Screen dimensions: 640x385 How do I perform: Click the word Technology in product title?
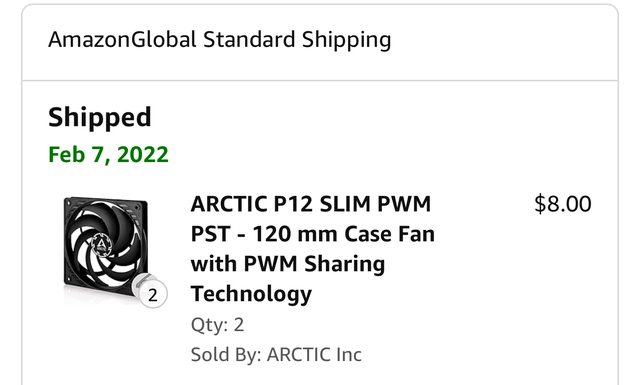click(251, 294)
